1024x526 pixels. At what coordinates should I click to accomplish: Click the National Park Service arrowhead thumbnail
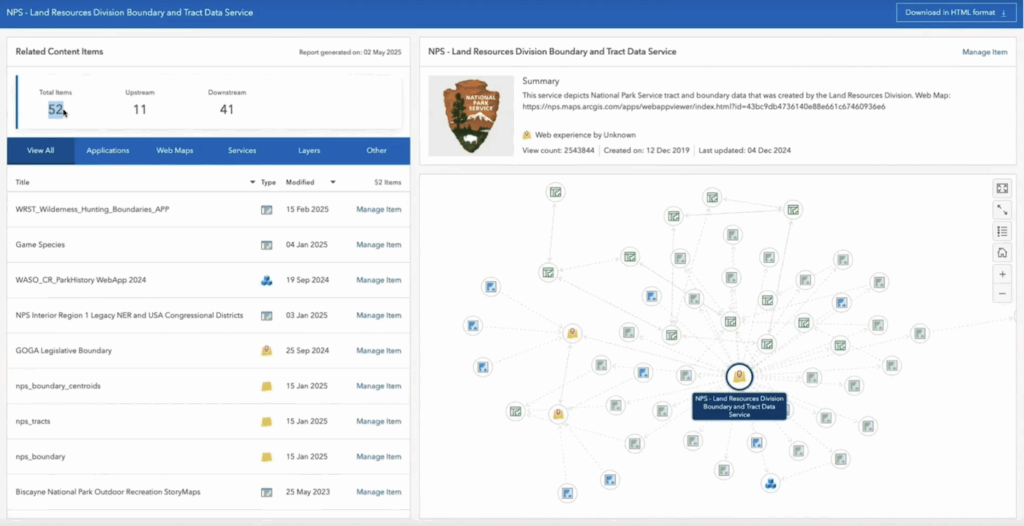471,115
